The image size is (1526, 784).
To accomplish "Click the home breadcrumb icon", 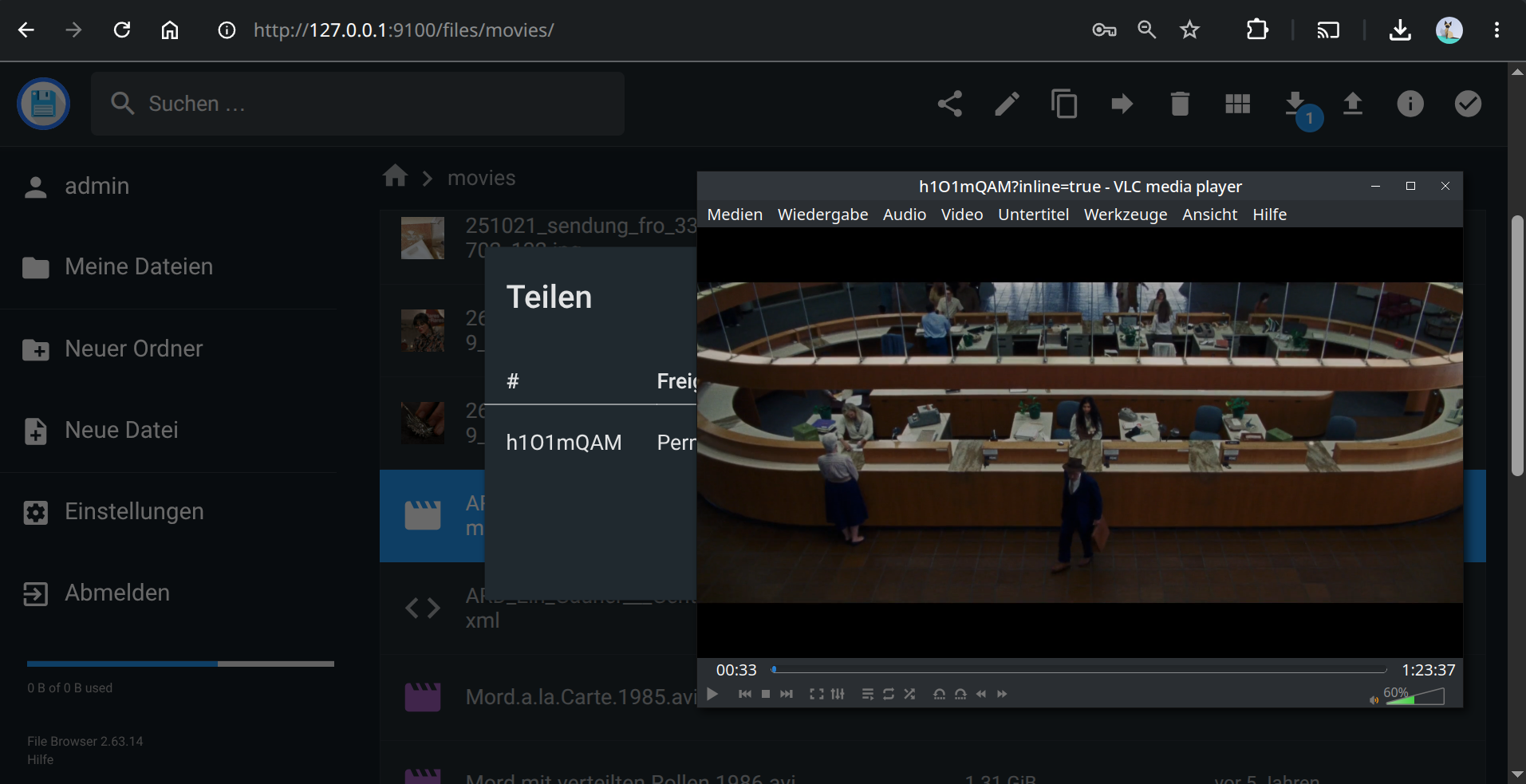I will click(395, 176).
